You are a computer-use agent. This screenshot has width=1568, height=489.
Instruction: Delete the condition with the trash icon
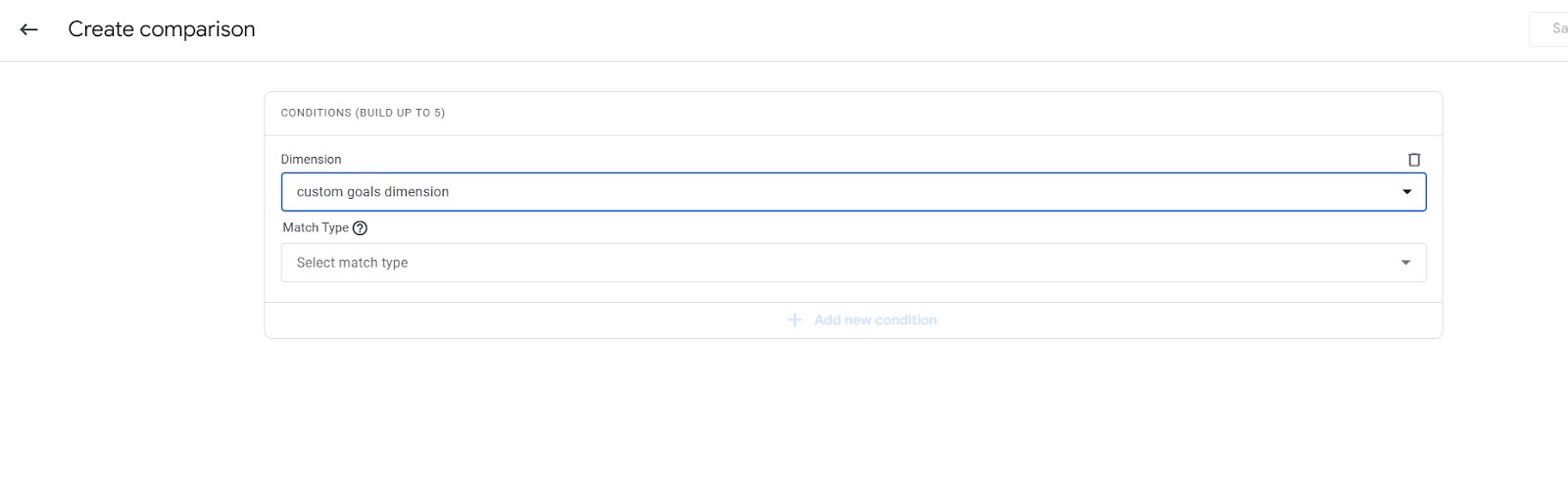pos(1414,160)
